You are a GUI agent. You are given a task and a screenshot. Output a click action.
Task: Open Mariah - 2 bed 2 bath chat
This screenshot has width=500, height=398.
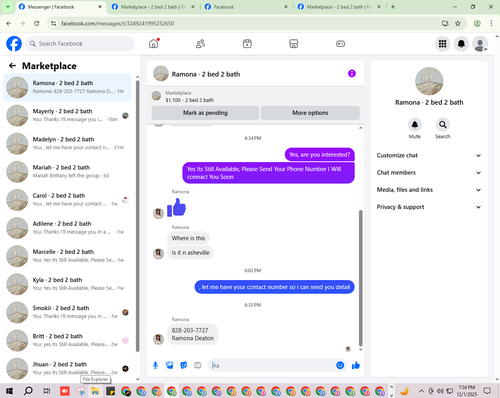pyautogui.click(x=67, y=172)
